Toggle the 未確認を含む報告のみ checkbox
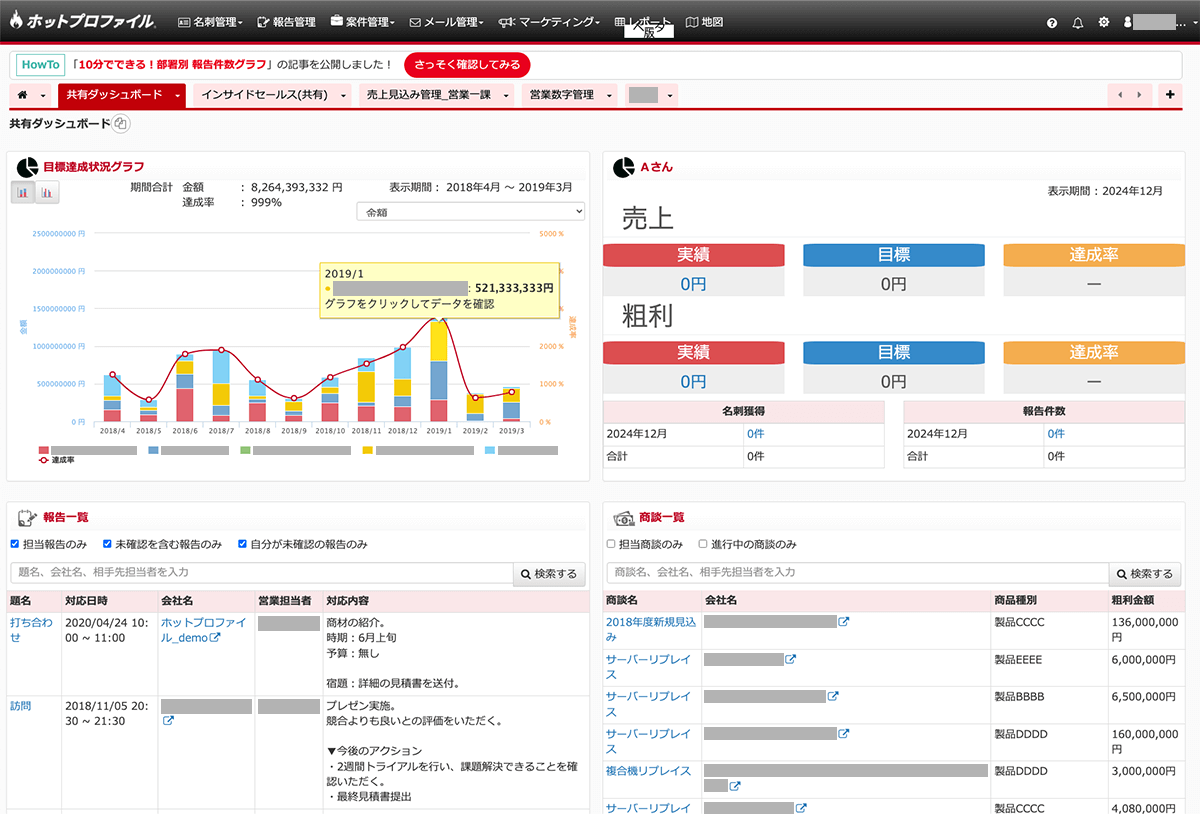This screenshot has height=814, width=1200. 107,544
